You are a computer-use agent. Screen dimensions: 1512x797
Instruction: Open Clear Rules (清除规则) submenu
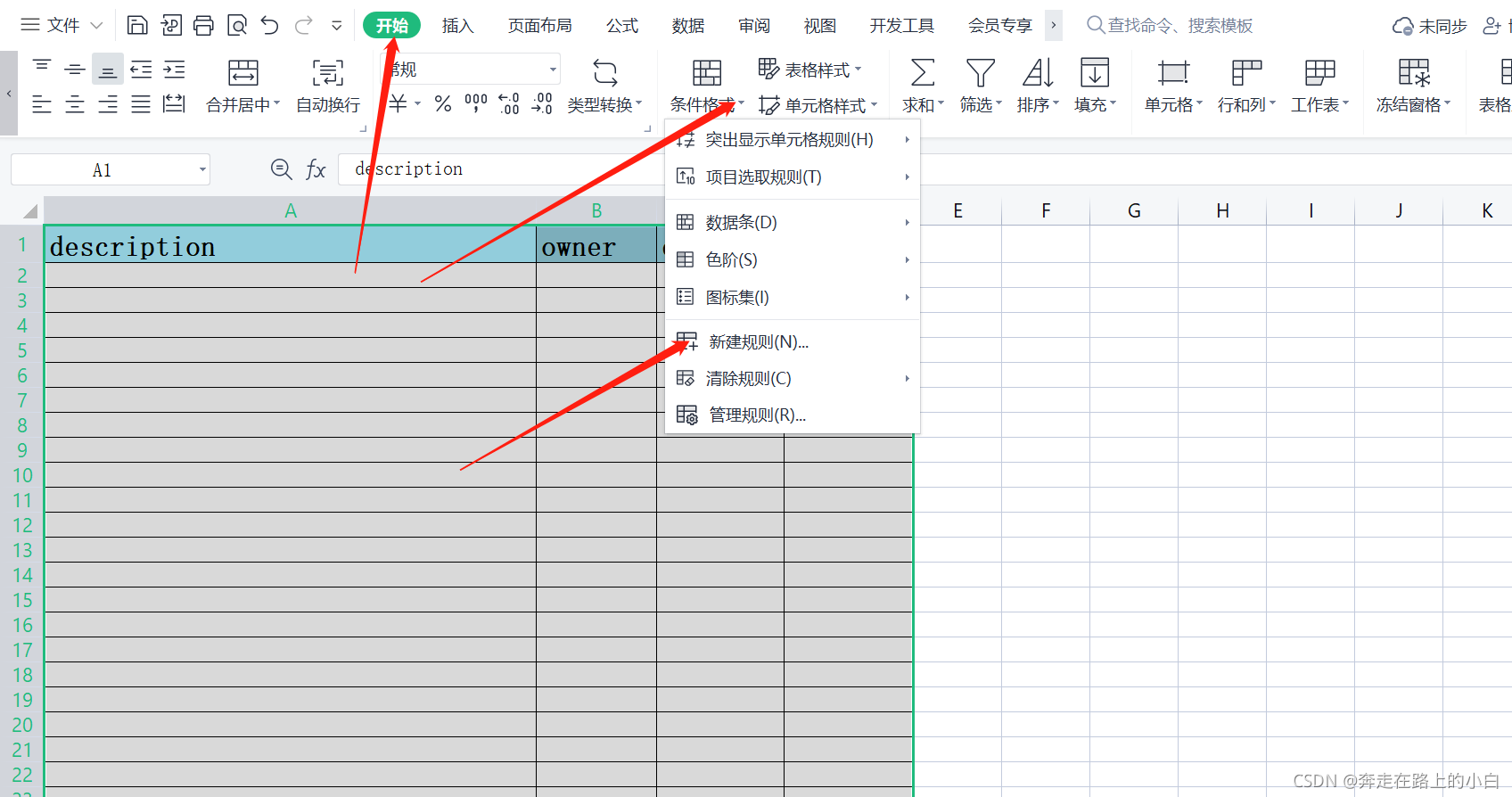point(792,378)
